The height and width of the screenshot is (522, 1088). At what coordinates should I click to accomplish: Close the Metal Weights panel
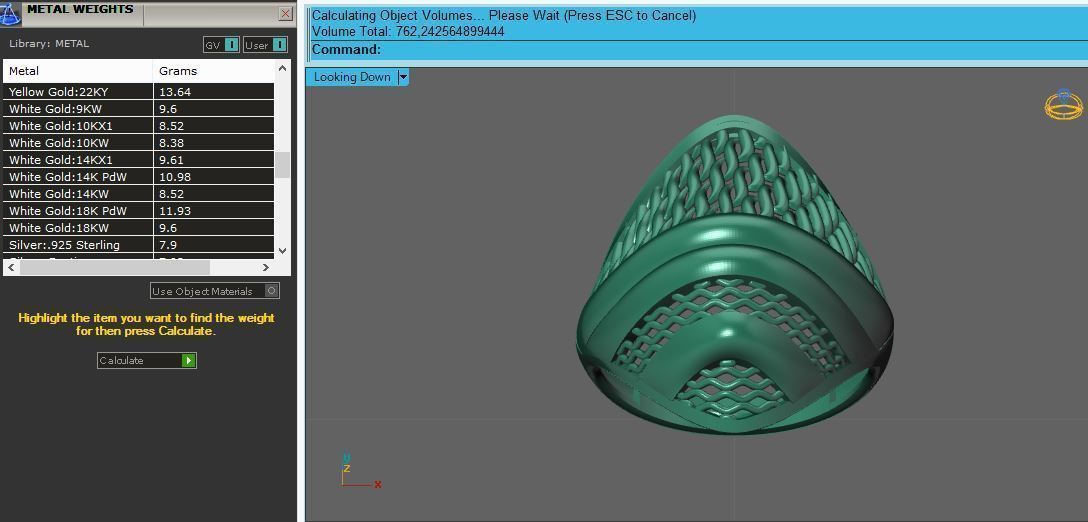(285, 13)
